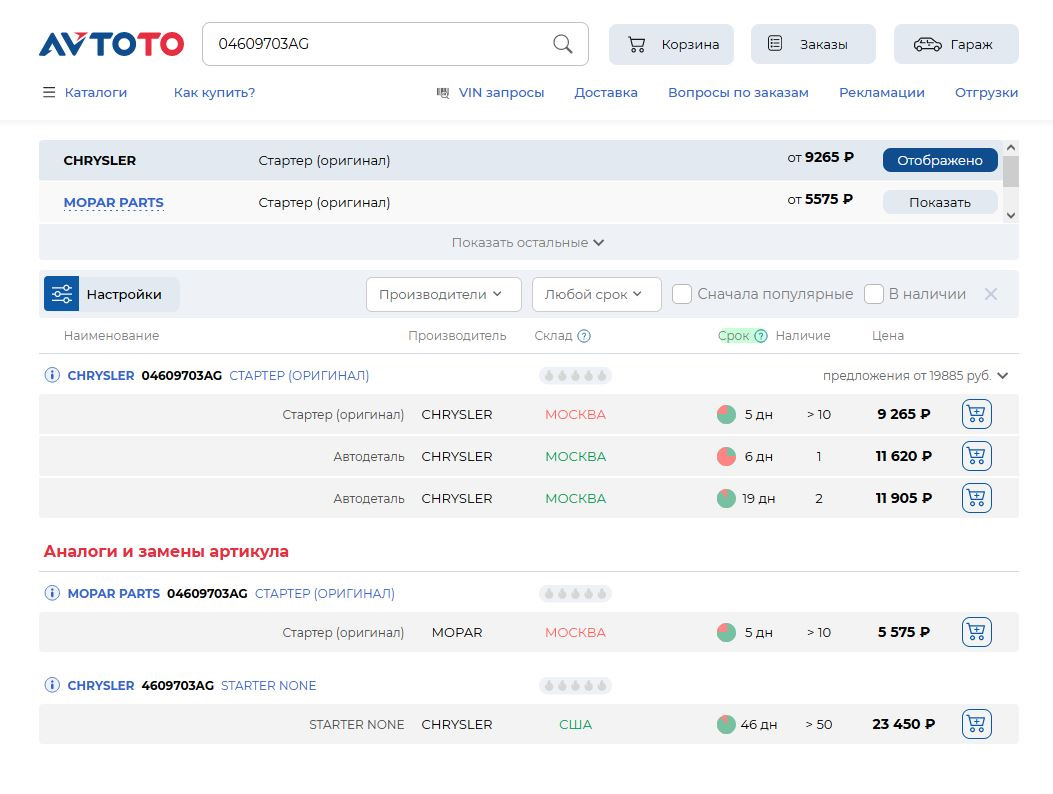The image size is (1053, 794).
Task: Check the В наличии checkbox
Action: (874, 294)
